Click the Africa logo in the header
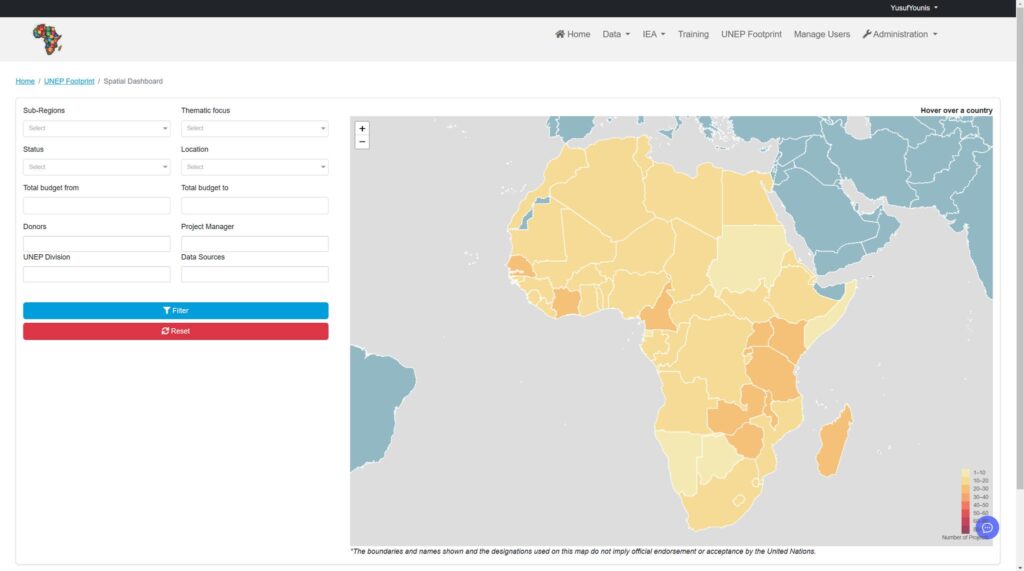Screen dimensions: 1024x571 [x=48, y=39]
